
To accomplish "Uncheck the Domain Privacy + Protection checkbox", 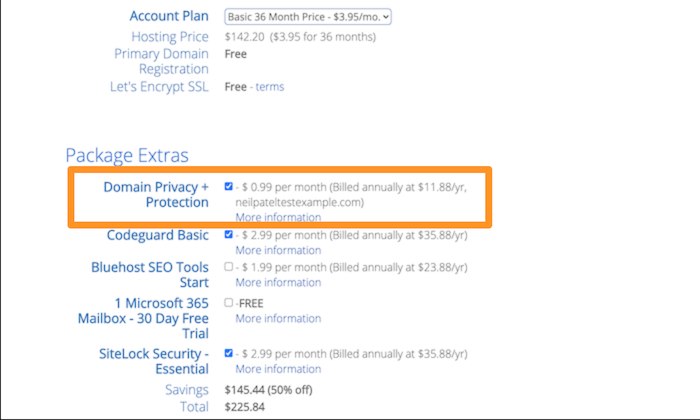I will point(229,187).
